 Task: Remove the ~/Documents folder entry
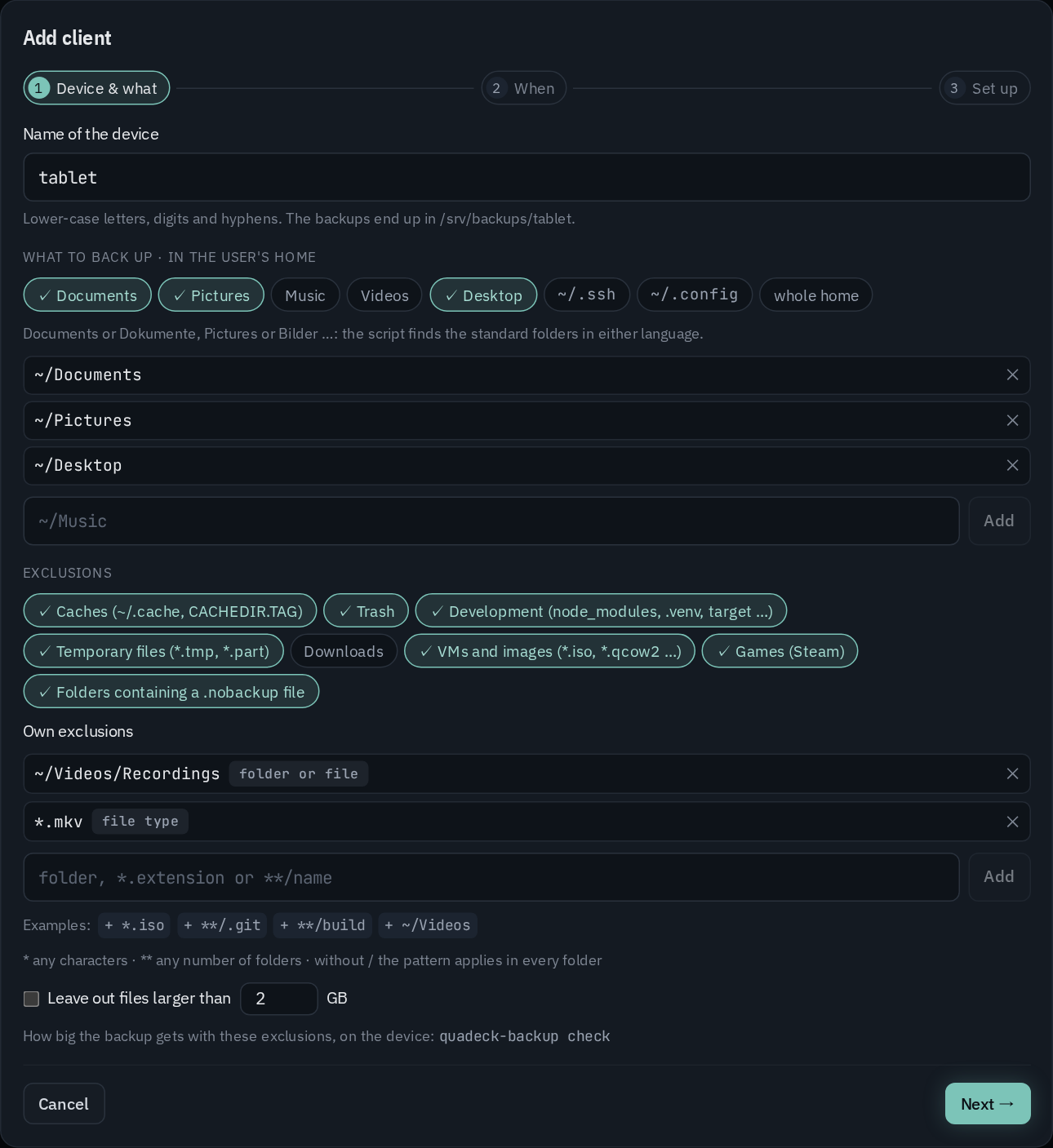pyautogui.click(x=1012, y=375)
